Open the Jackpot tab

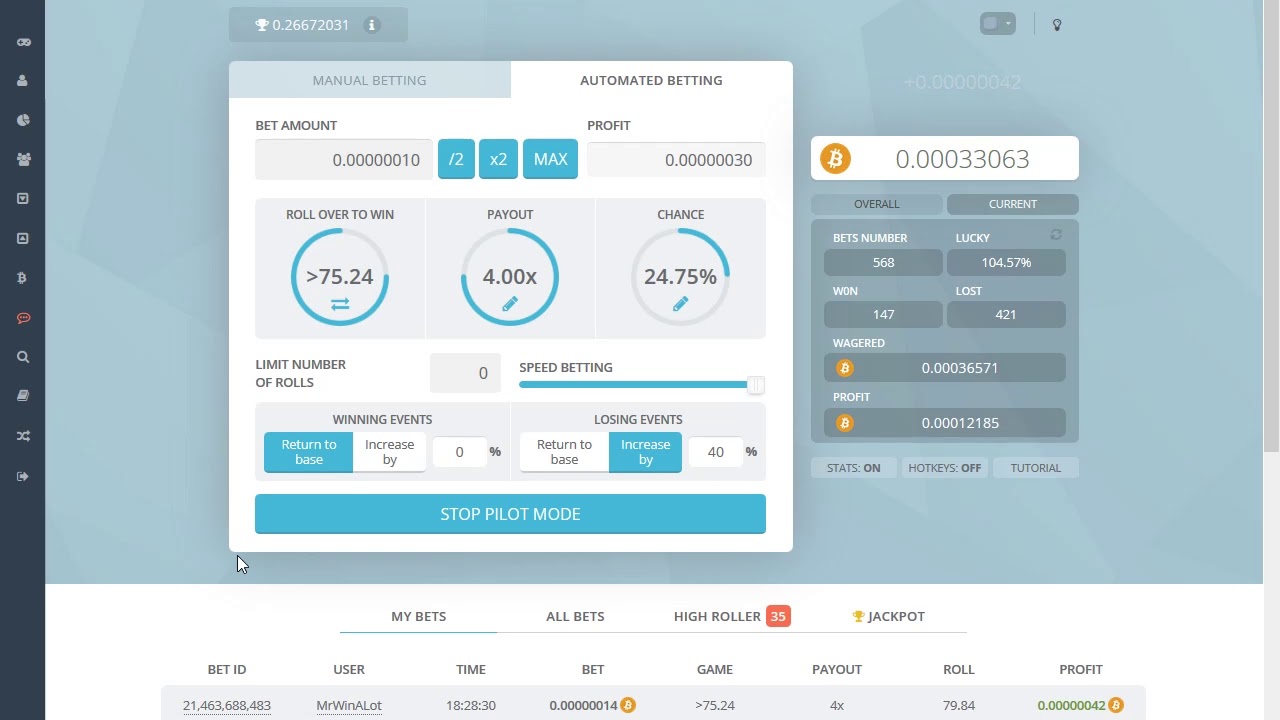click(x=889, y=616)
